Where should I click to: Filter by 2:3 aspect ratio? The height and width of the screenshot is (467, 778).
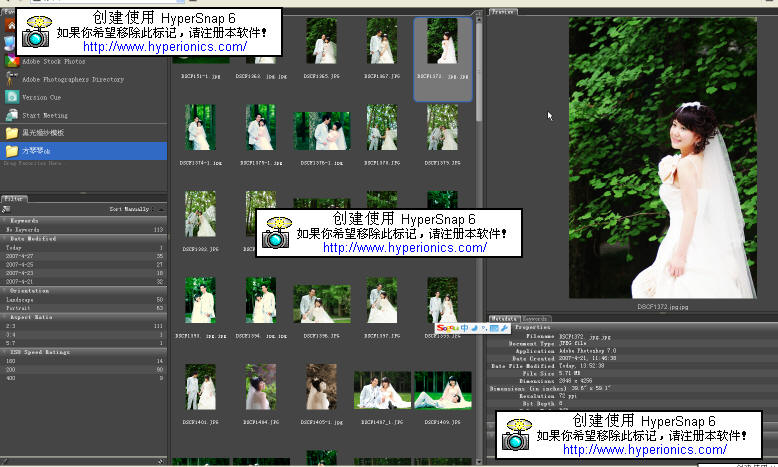click(83, 326)
